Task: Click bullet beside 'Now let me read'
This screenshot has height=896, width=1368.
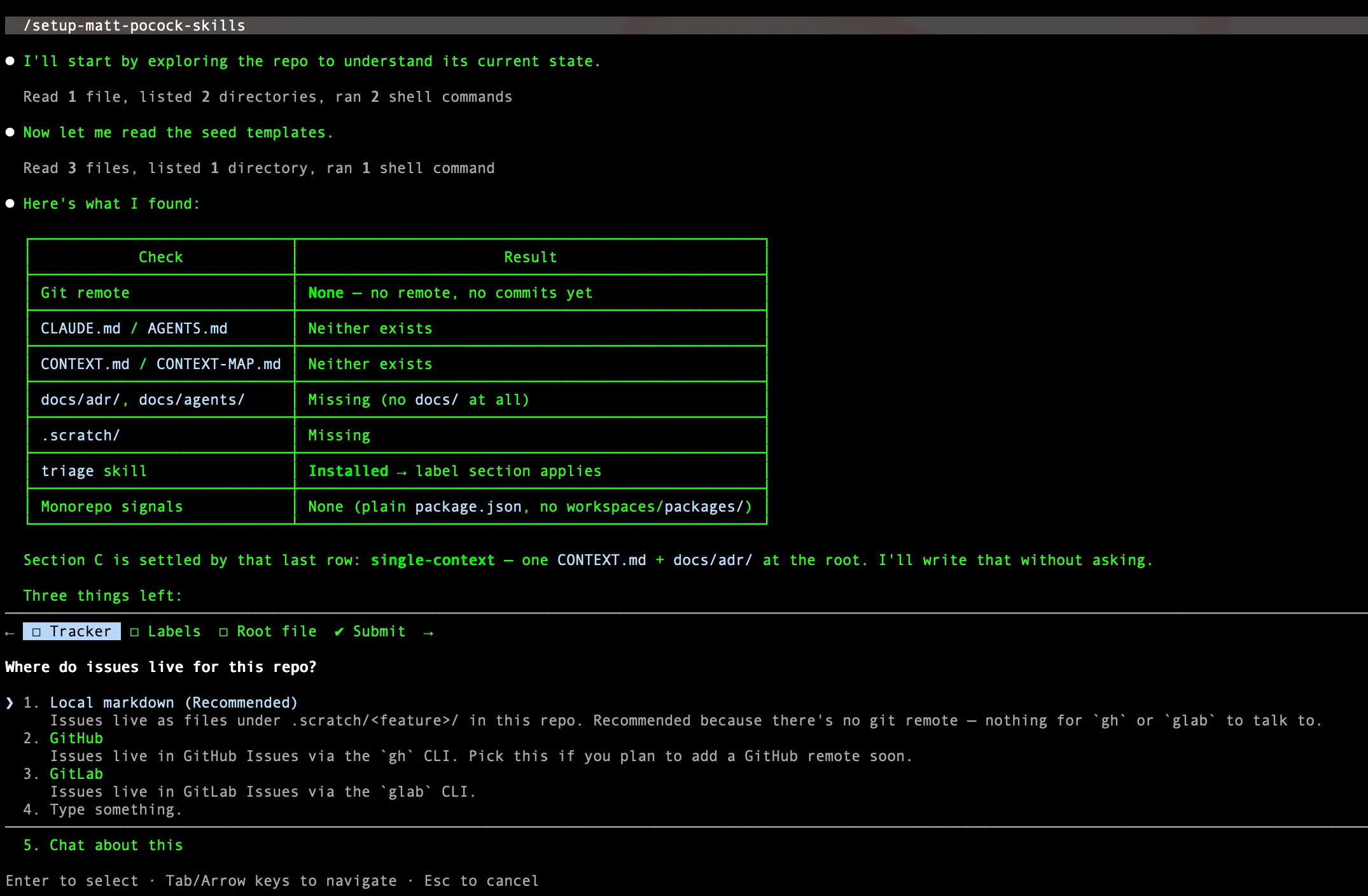Action: point(10,132)
